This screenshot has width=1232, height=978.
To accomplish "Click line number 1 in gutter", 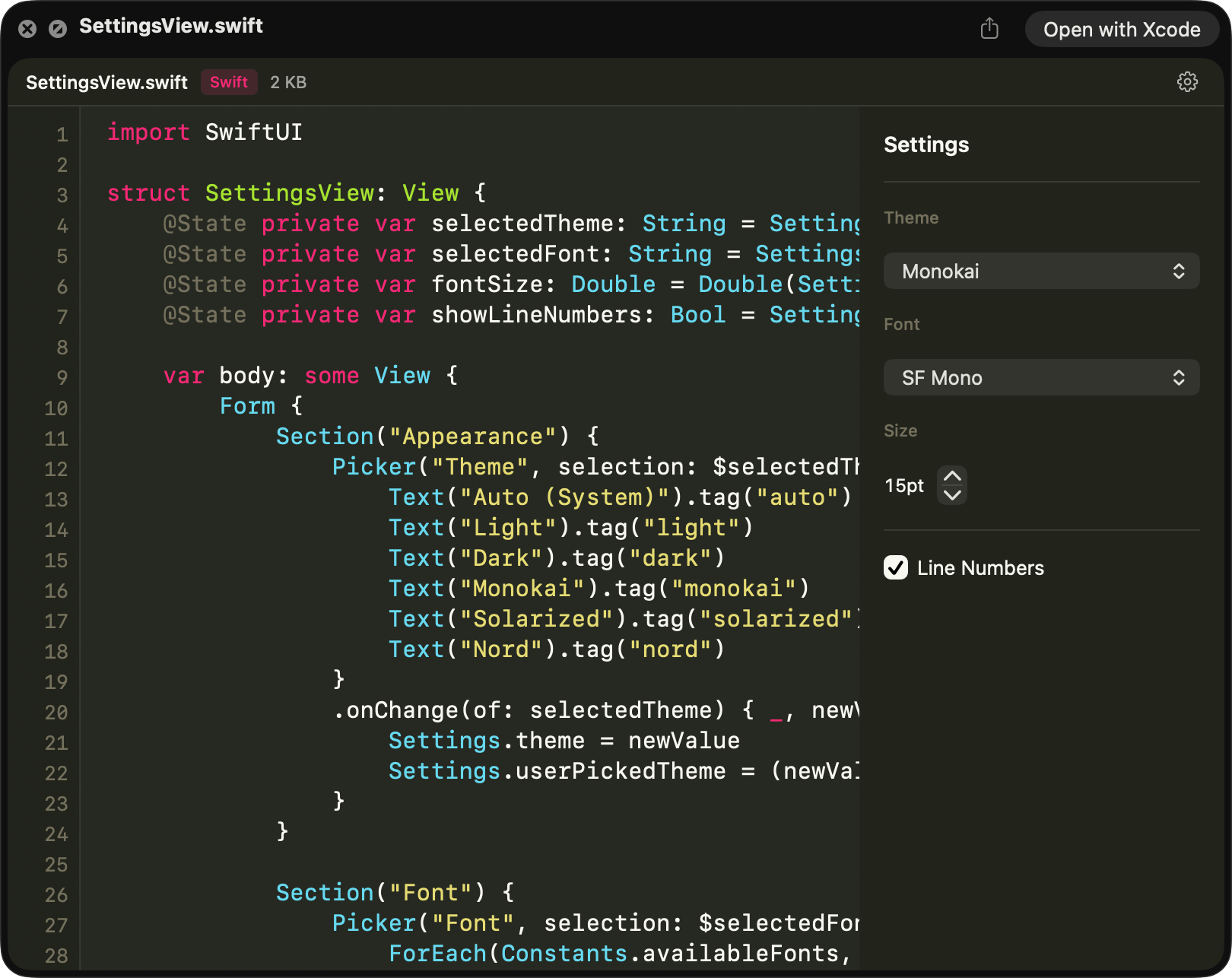I will (x=62, y=135).
